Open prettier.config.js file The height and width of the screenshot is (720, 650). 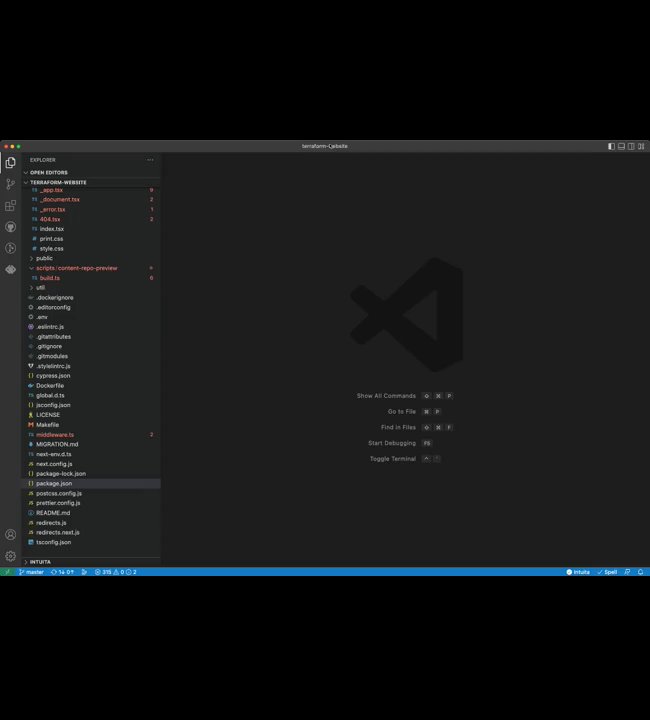(x=91, y=503)
